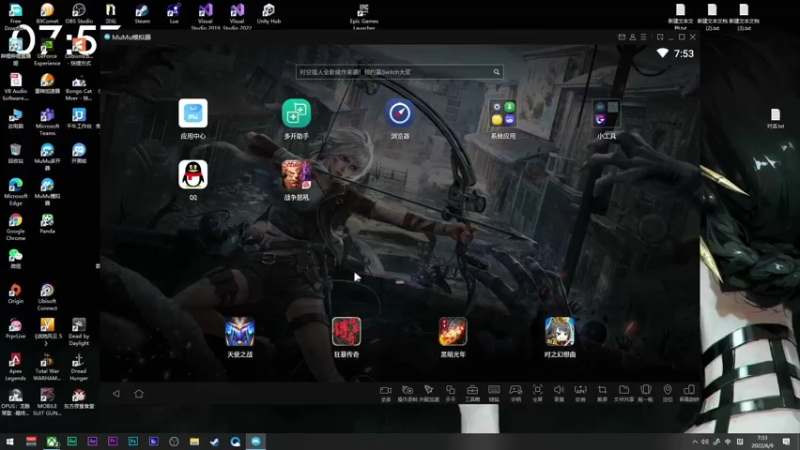Launch the QQ penguin app

pos(193,174)
